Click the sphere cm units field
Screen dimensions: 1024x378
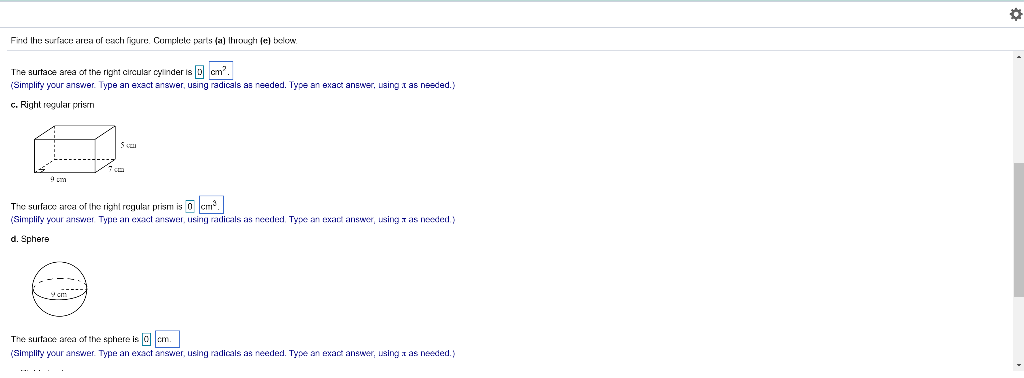(x=167, y=339)
